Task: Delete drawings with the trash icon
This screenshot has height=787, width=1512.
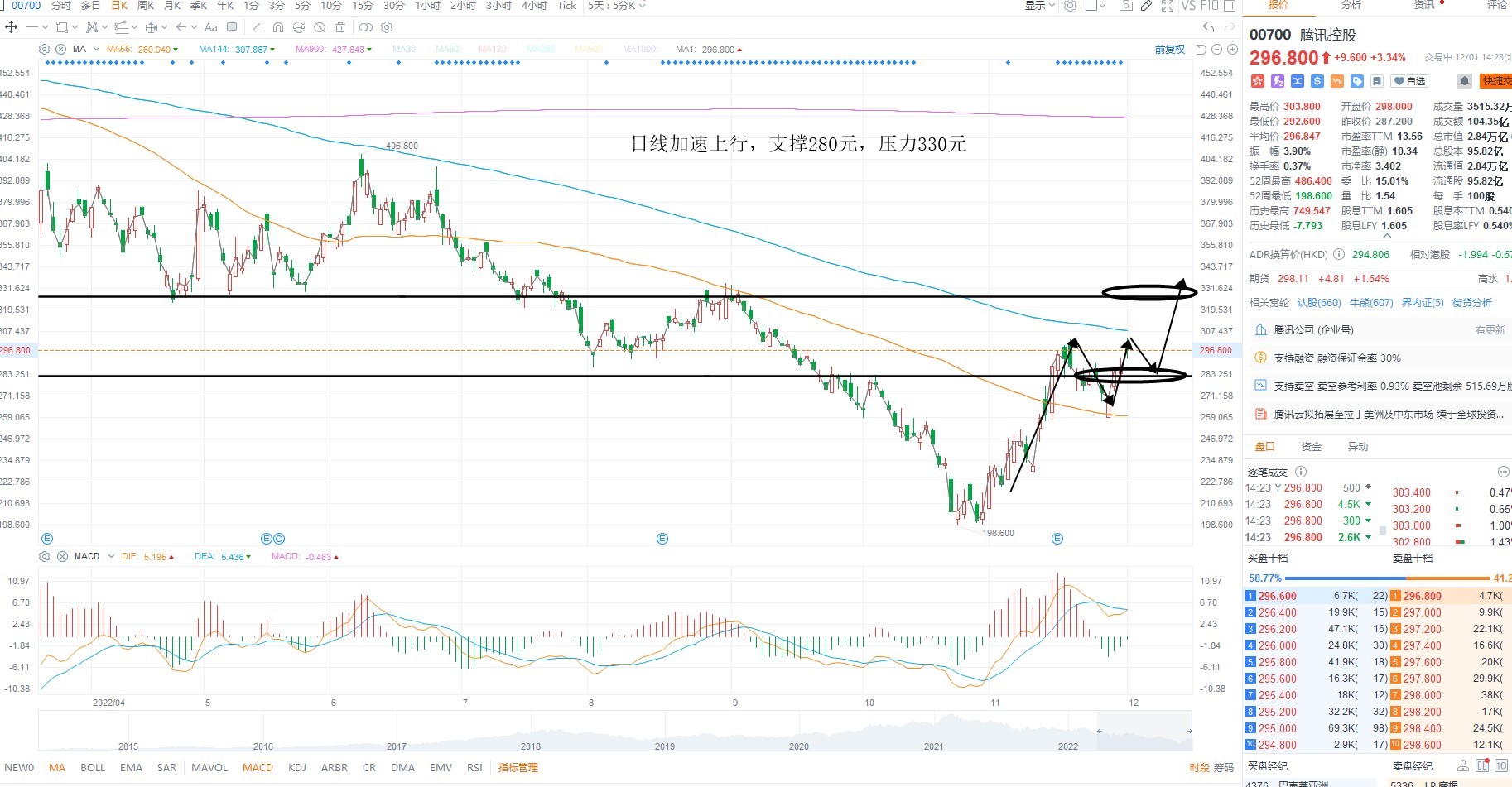Action: (x=340, y=27)
